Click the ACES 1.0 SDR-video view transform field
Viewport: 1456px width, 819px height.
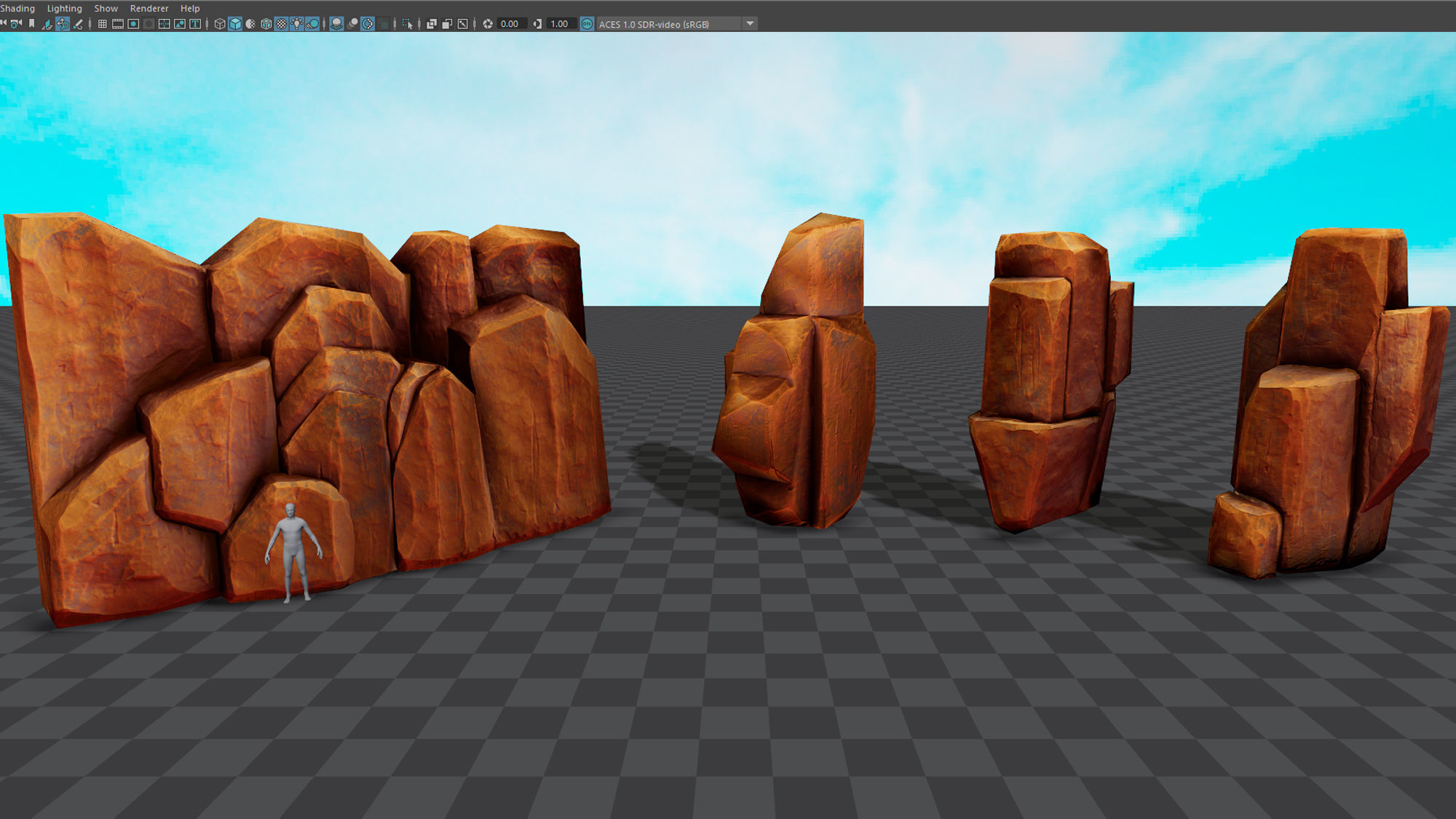pyautogui.click(x=668, y=24)
